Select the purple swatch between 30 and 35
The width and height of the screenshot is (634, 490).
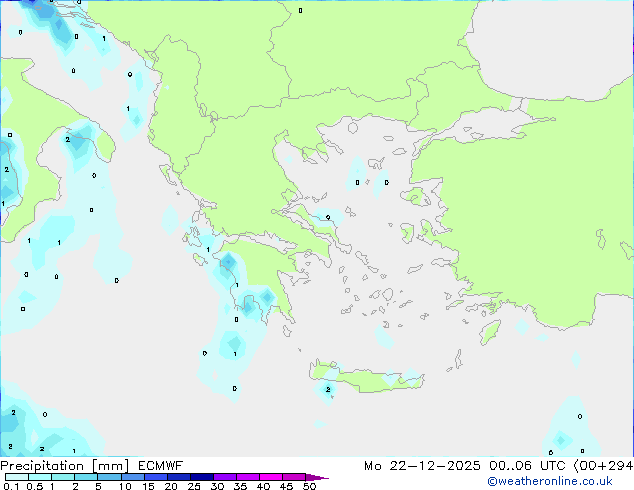coord(224,477)
